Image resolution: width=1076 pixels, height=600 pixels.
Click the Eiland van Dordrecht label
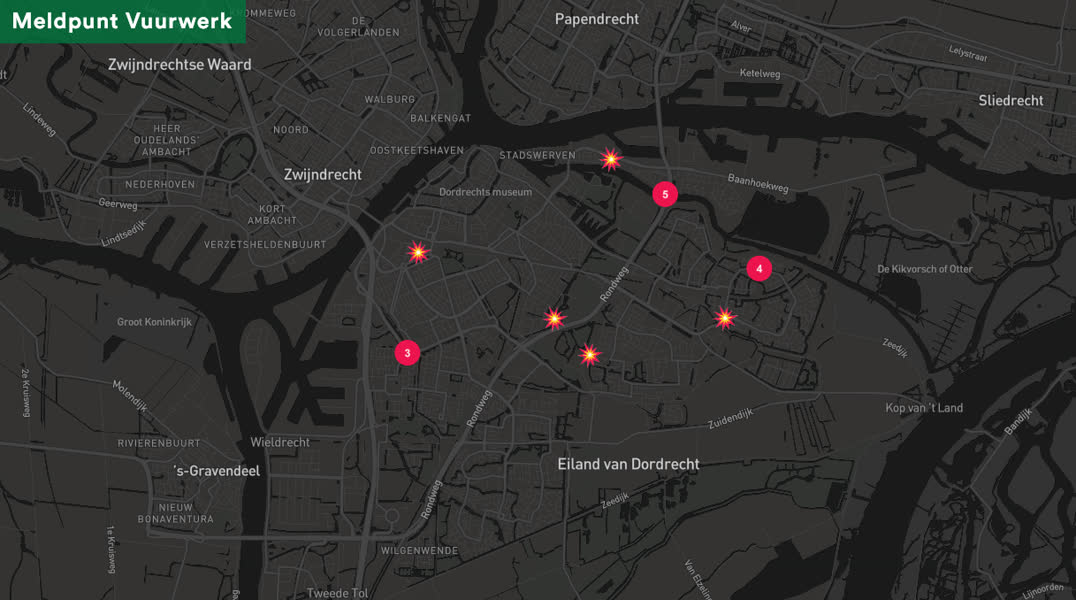coord(629,464)
